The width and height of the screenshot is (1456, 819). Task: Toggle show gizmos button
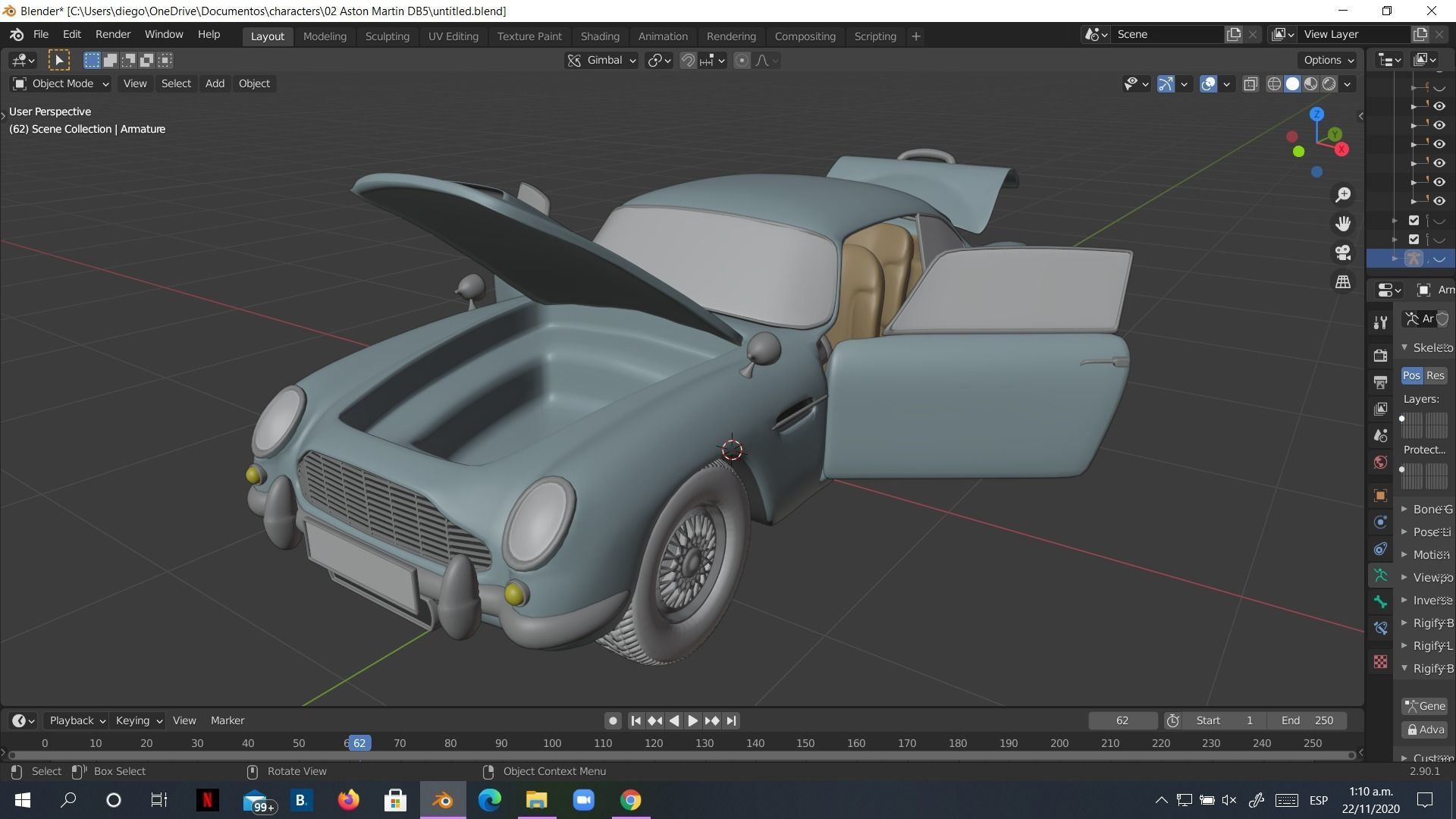click(x=1166, y=84)
